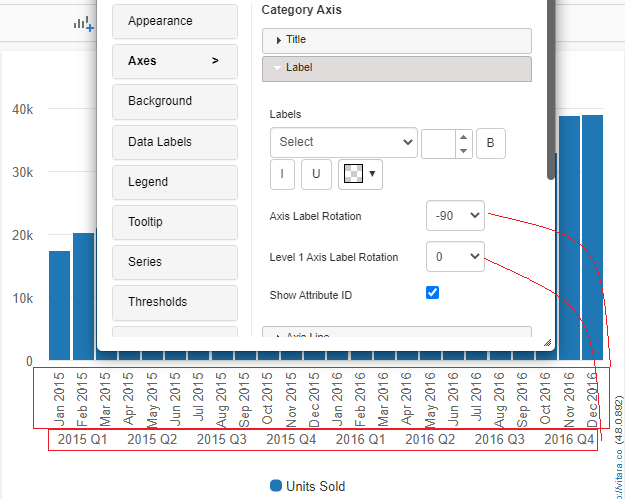Click the add chart icon in toolbar
The width and height of the screenshot is (625, 499).
click(x=83, y=23)
